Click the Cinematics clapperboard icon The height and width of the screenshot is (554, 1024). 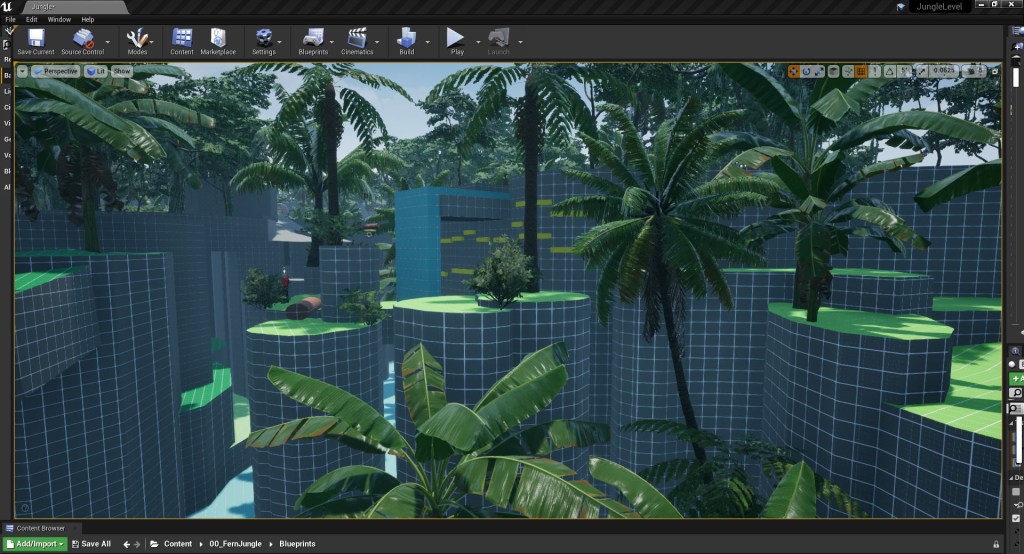pos(357,40)
